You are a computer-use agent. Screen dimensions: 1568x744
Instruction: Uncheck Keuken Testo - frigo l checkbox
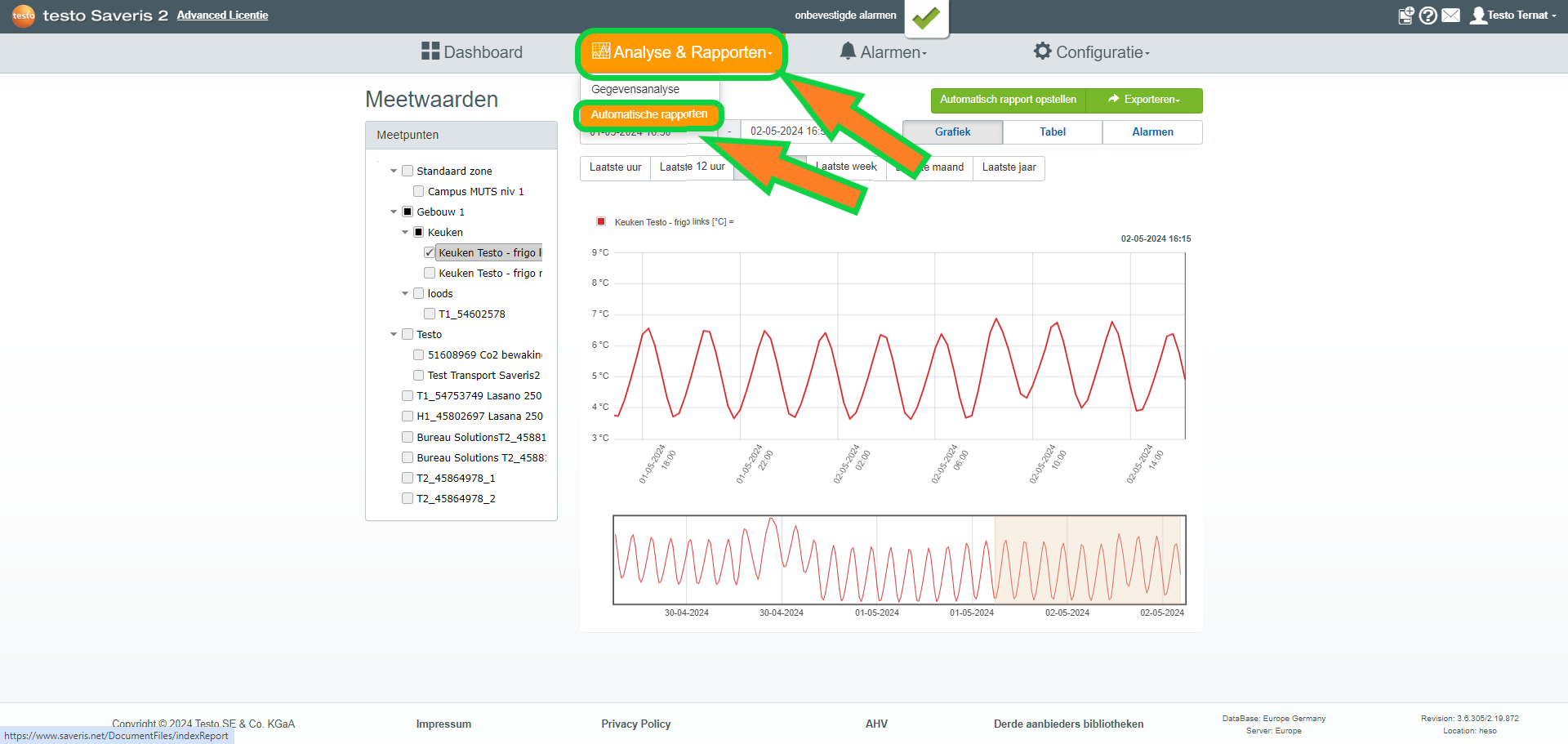pyautogui.click(x=430, y=252)
